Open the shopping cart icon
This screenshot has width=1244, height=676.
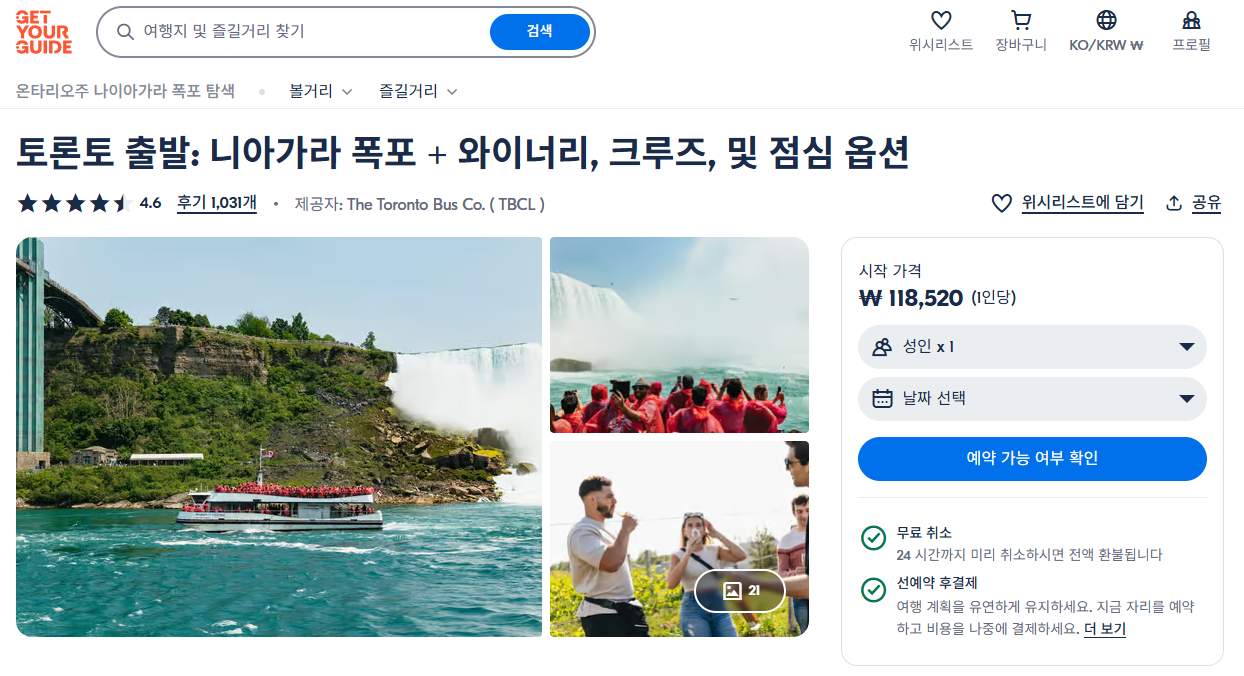pyautogui.click(x=1021, y=20)
